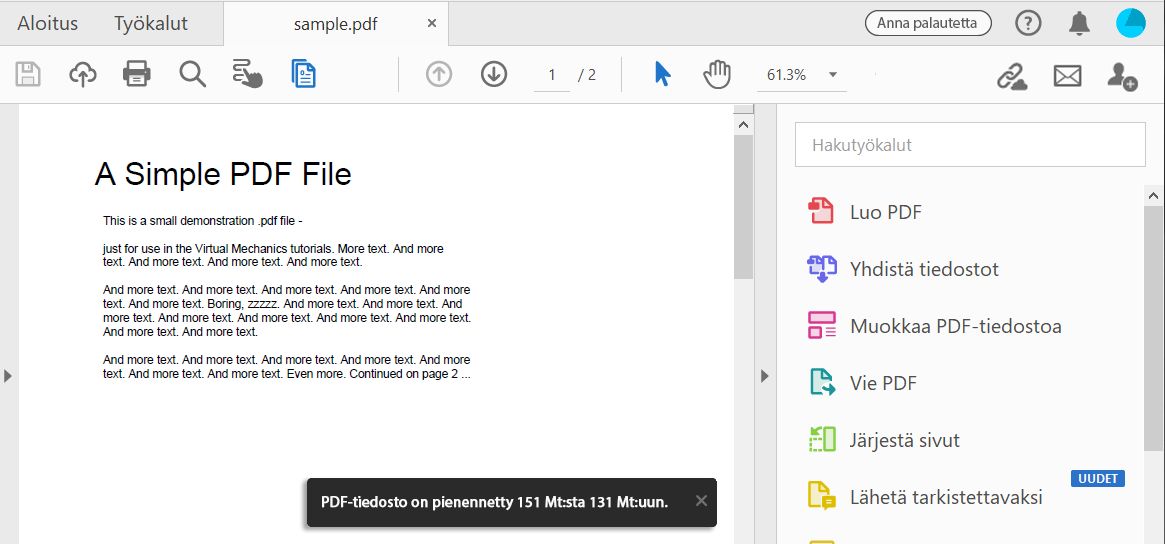The width and height of the screenshot is (1165, 544).
Task: Click the text 'This is a small demonstration .pdf file -'
Action: [x=203, y=221]
